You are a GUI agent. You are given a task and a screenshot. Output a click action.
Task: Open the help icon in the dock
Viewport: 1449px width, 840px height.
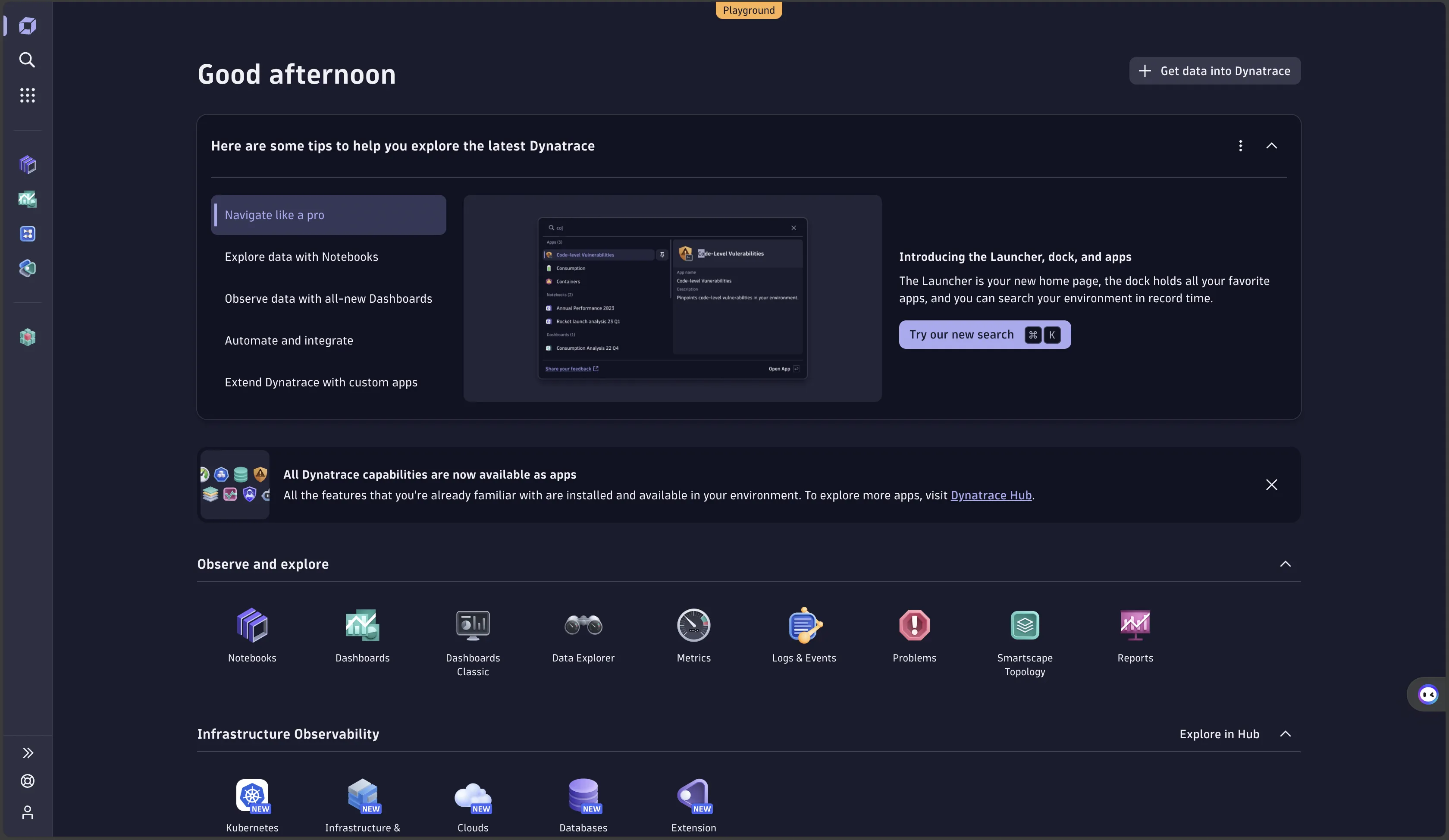tap(27, 781)
